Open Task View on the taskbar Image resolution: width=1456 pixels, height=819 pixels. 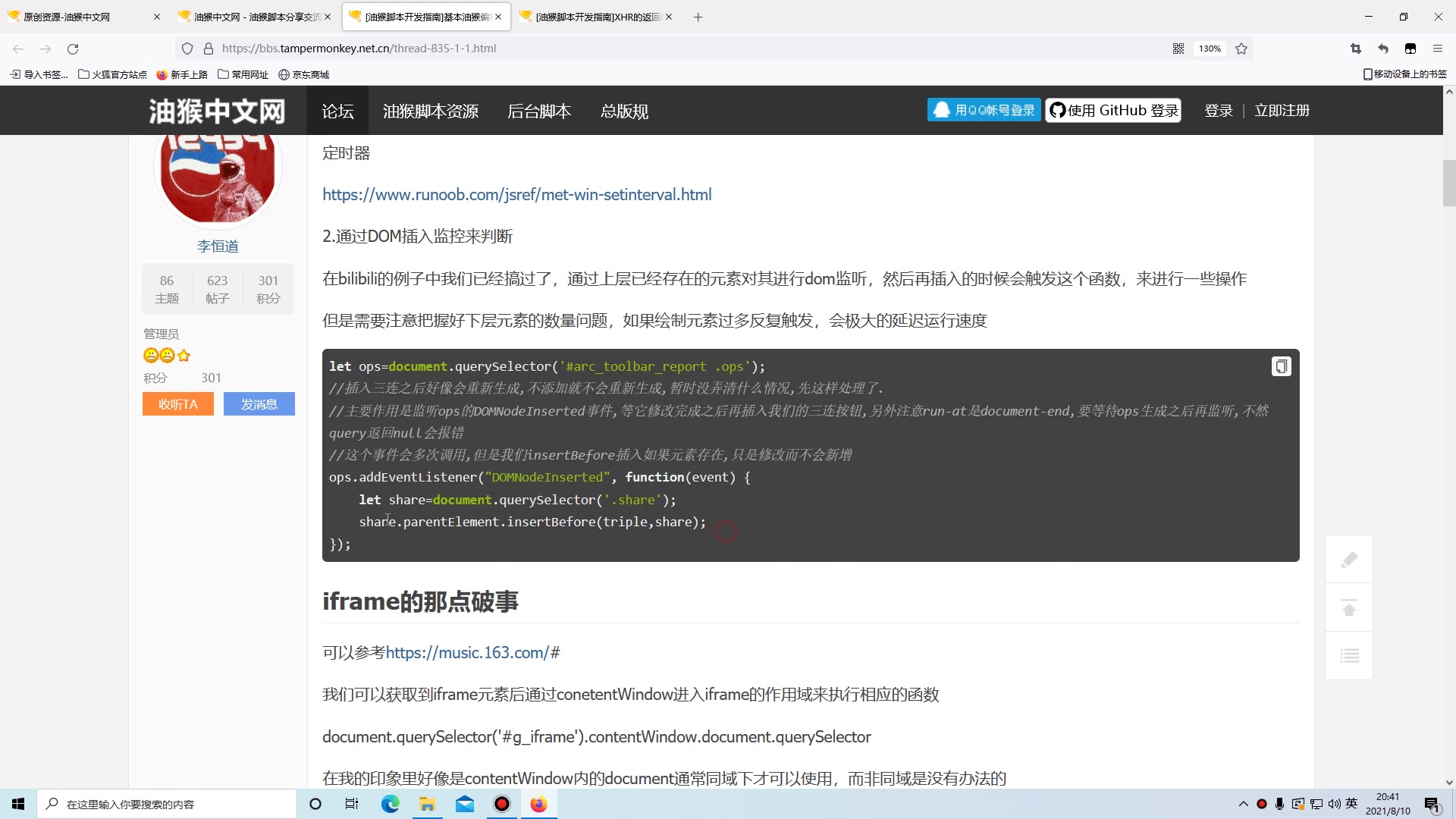point(352,804)
